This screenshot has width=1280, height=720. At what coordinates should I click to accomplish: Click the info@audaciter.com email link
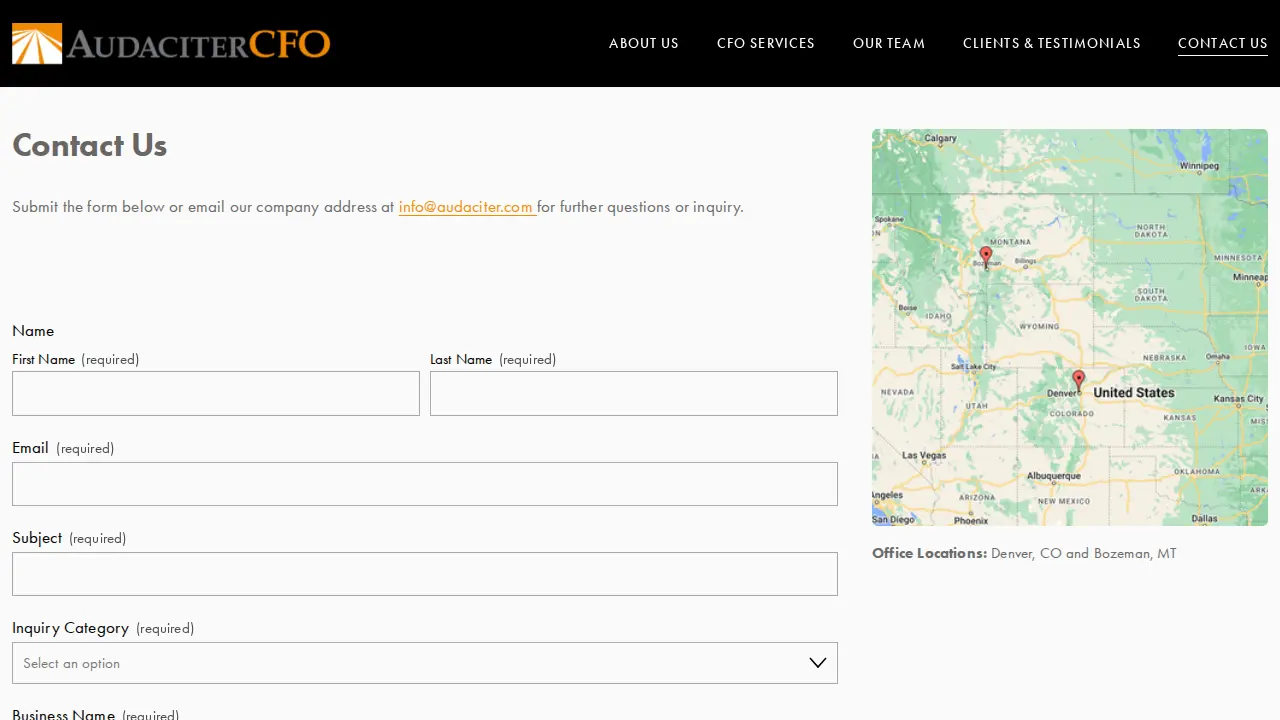click(x=466, y=207)
